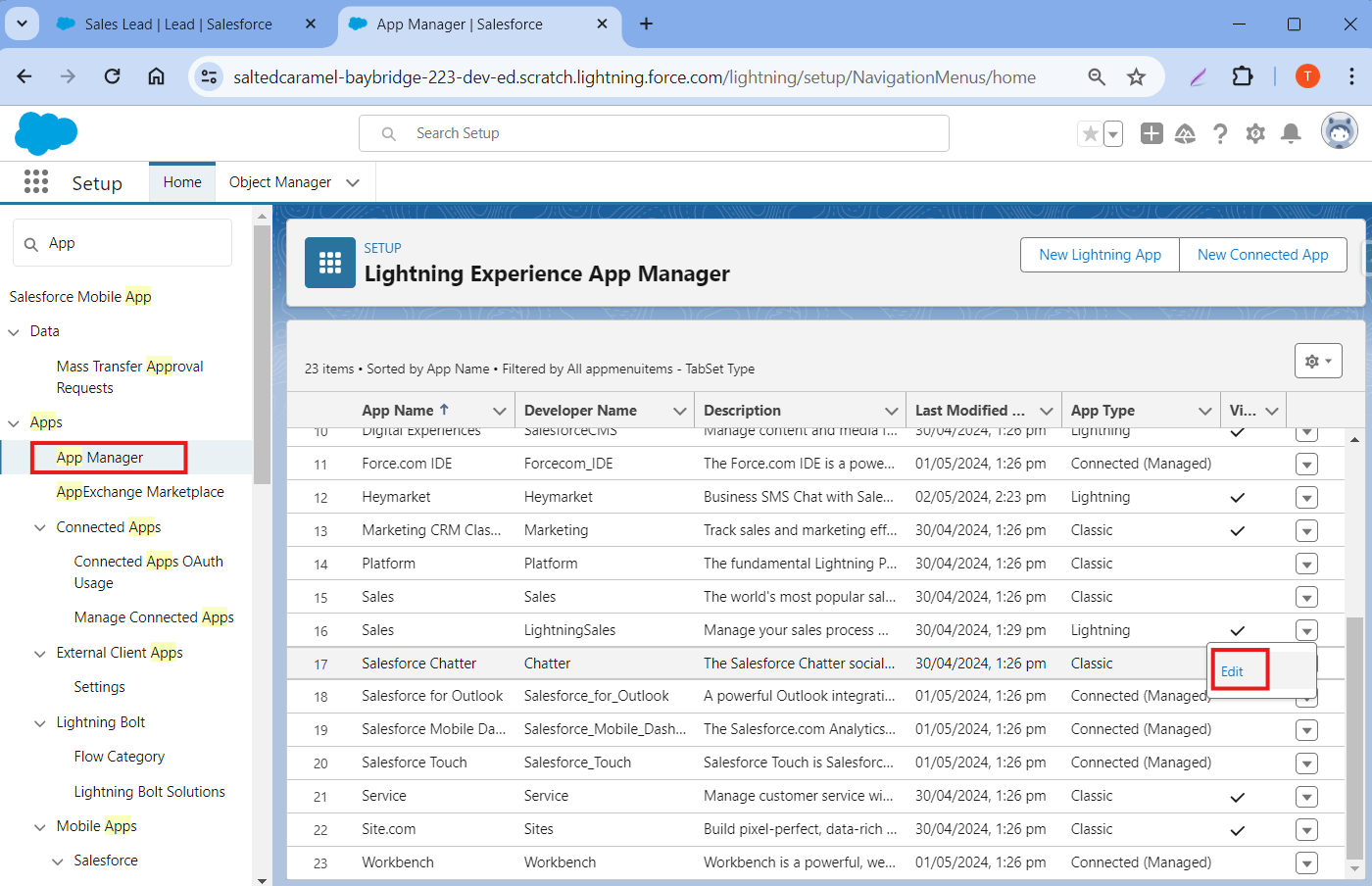Open row actions for Site.com
The height and width of the screenshot is (886, 1372).
(x=1306, y=830)
